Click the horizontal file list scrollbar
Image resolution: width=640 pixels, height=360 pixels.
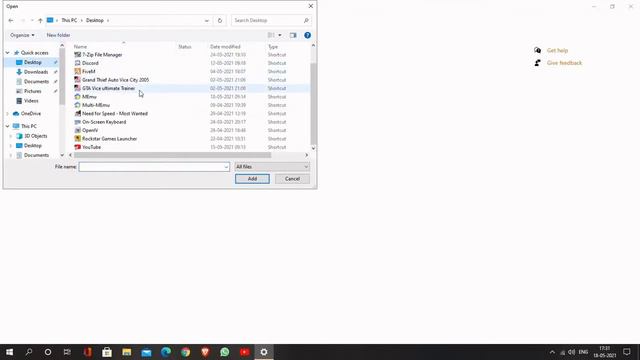tap(172, 155)
